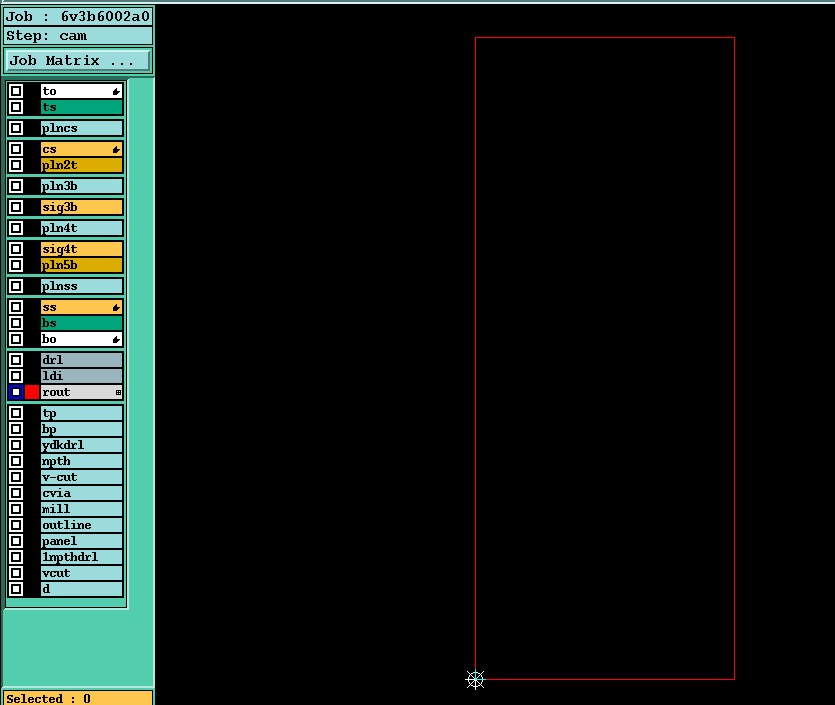Toggle display checkbox for layer cs
The width and height of the screenshot is (835, 705).
[16, 149]
